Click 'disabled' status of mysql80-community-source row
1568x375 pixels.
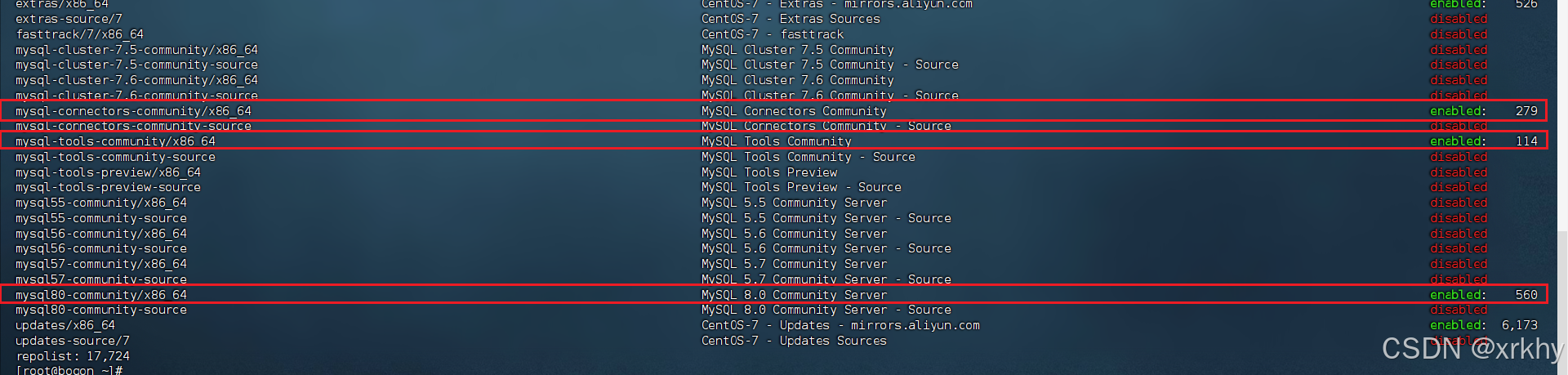(x=1458, y=310)
